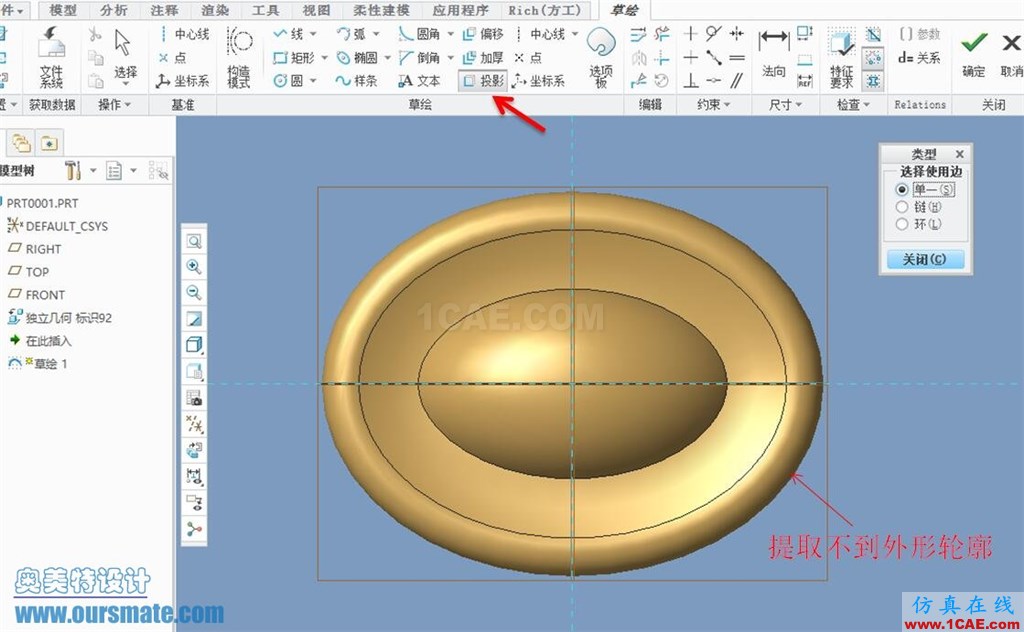The height and width of the screenshot is (632, 1024).
Task: Select the 链(H) radio button
Action: 903,207
